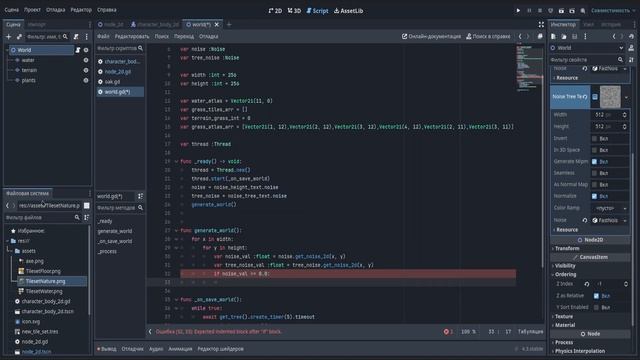Open the Редактор menu
The width and height of the screenshot is (640, 360).
[81, 10]
